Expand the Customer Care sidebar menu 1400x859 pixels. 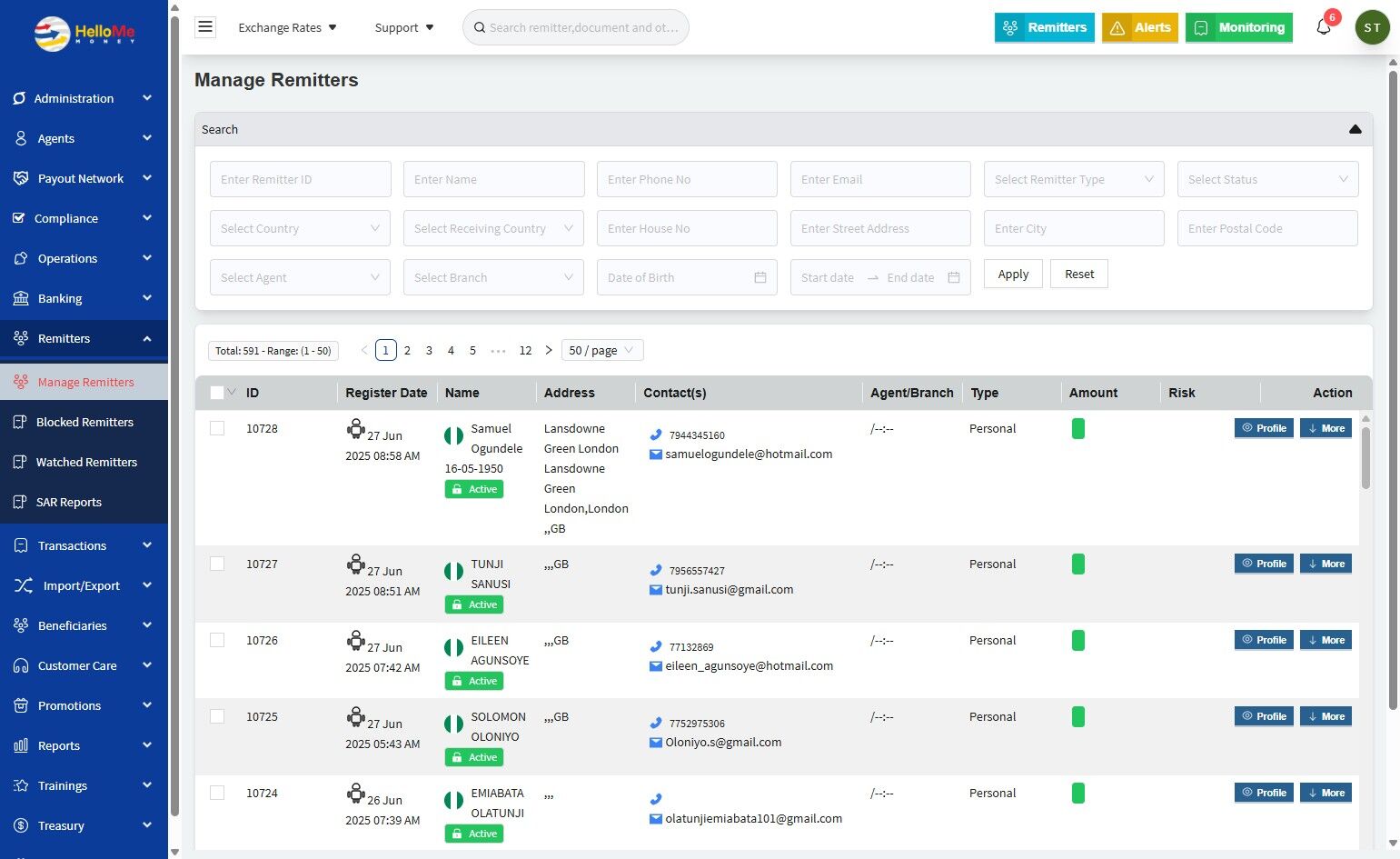[x=84, y=665]
